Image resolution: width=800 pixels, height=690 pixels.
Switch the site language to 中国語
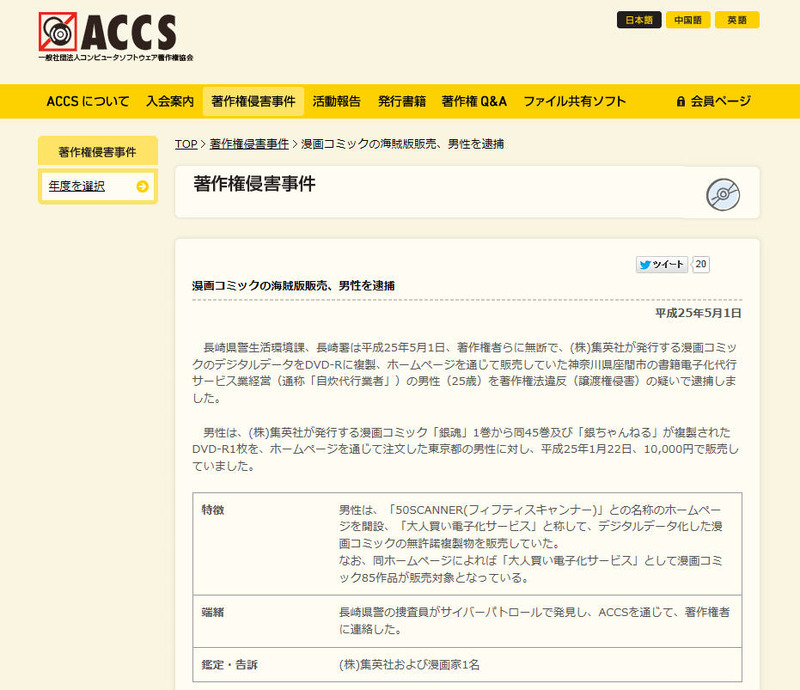pos(688,20)
